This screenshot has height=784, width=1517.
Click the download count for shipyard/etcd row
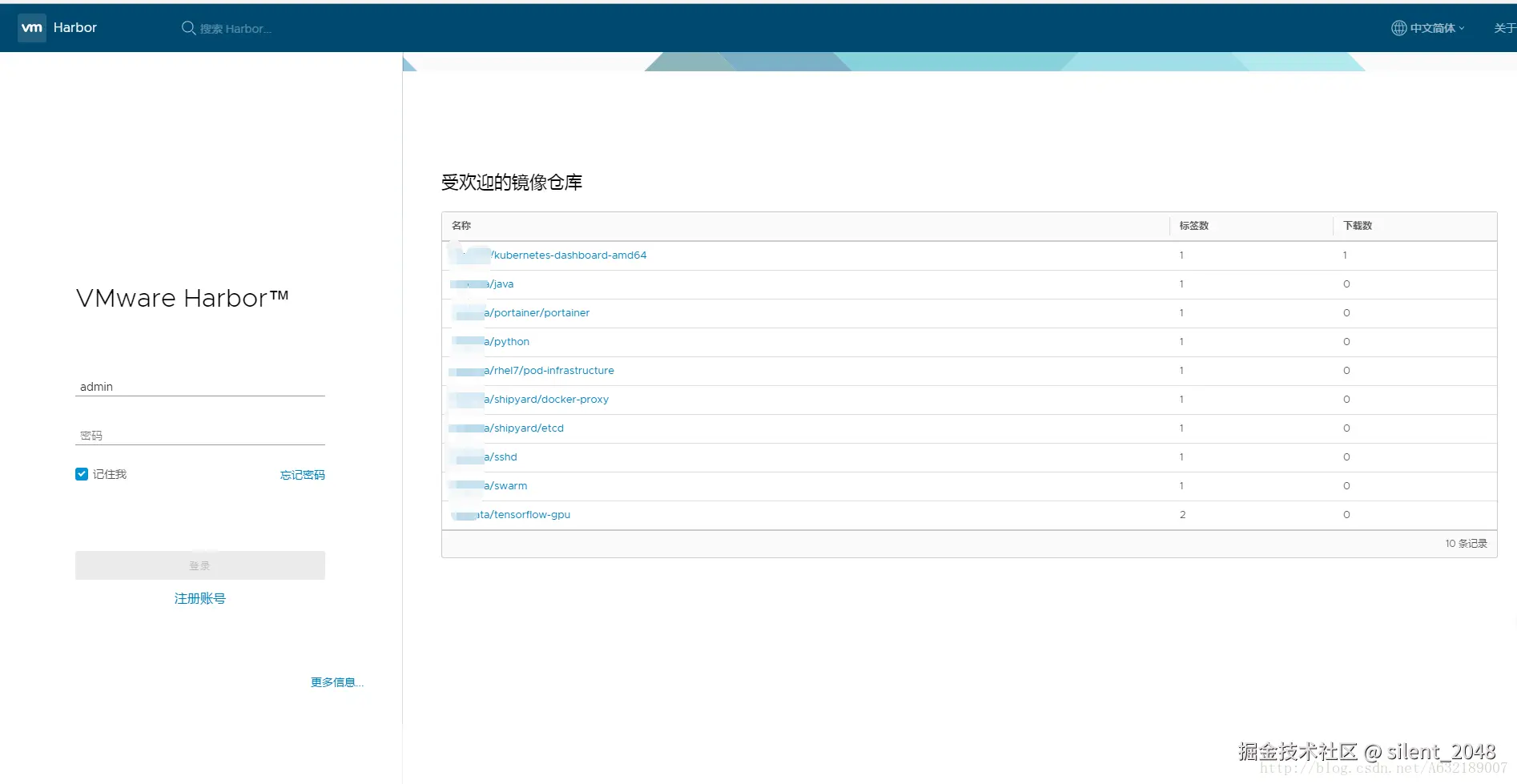click(x=1346, y=428)
